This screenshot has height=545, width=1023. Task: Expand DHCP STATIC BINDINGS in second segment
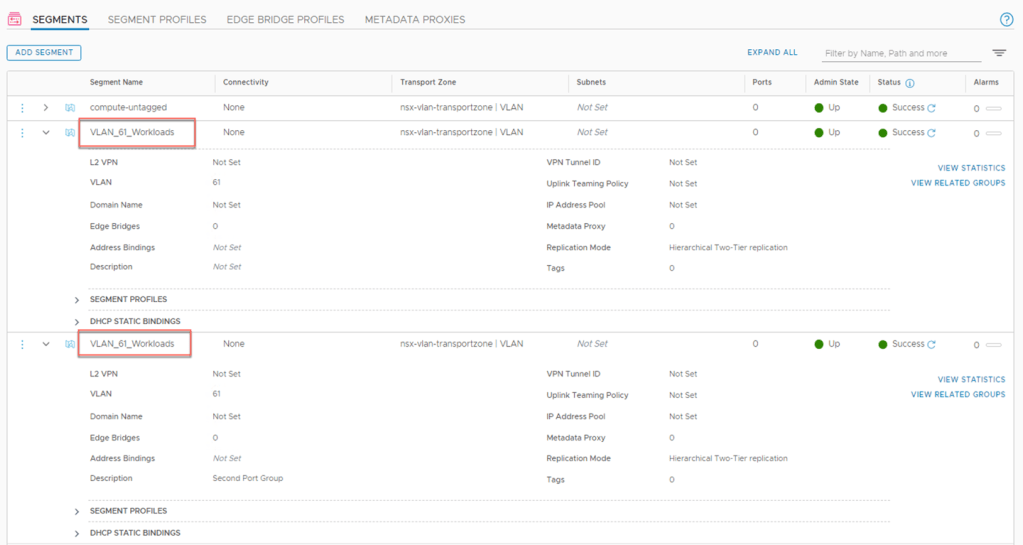tap(76, 533)
